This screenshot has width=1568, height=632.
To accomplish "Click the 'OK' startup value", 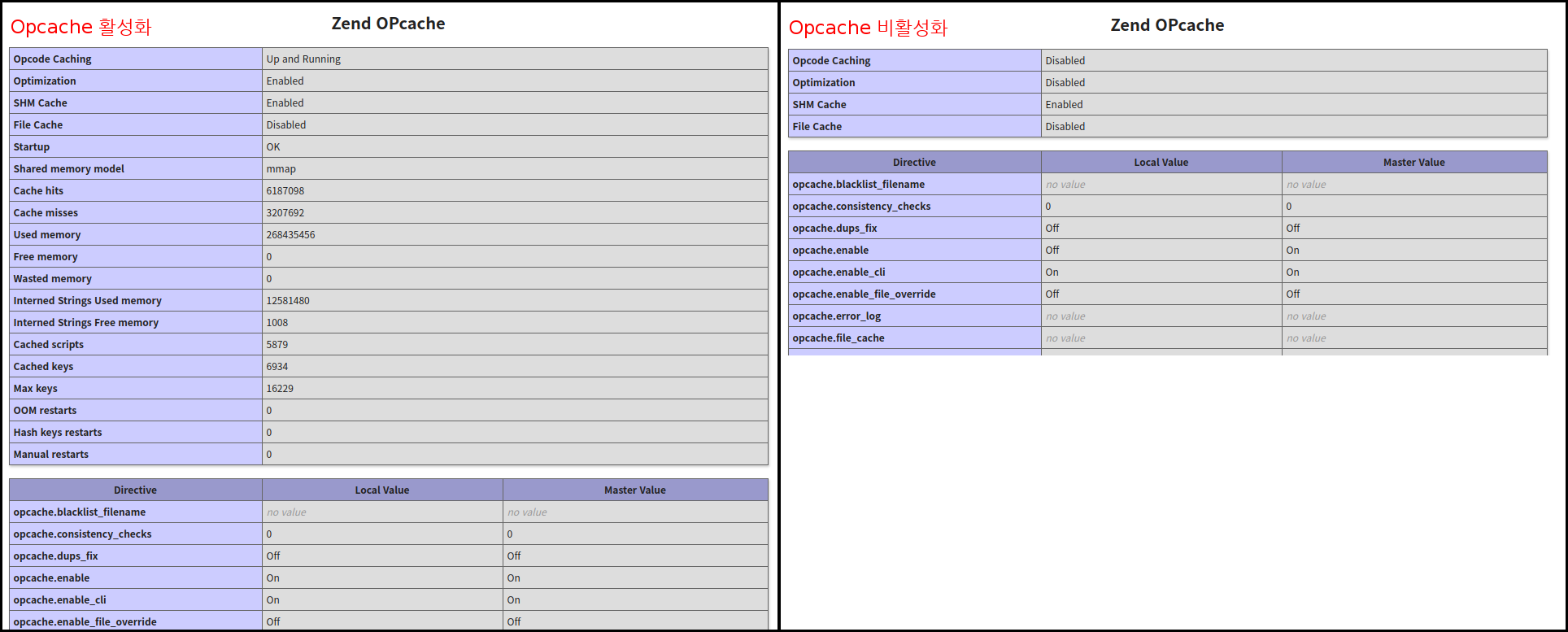I will click(273, 146).
